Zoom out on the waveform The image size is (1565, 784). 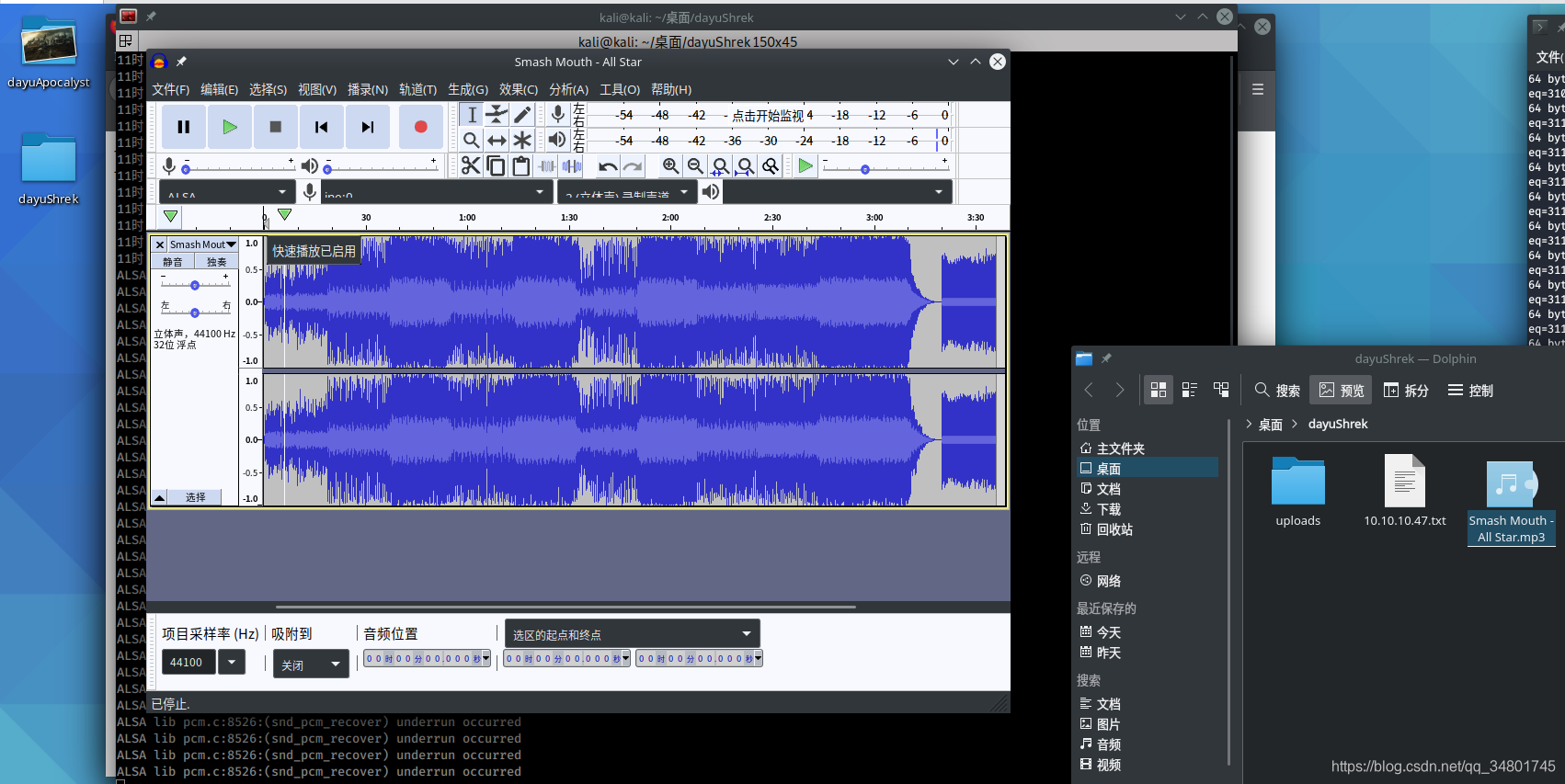(x=696, y=165)
